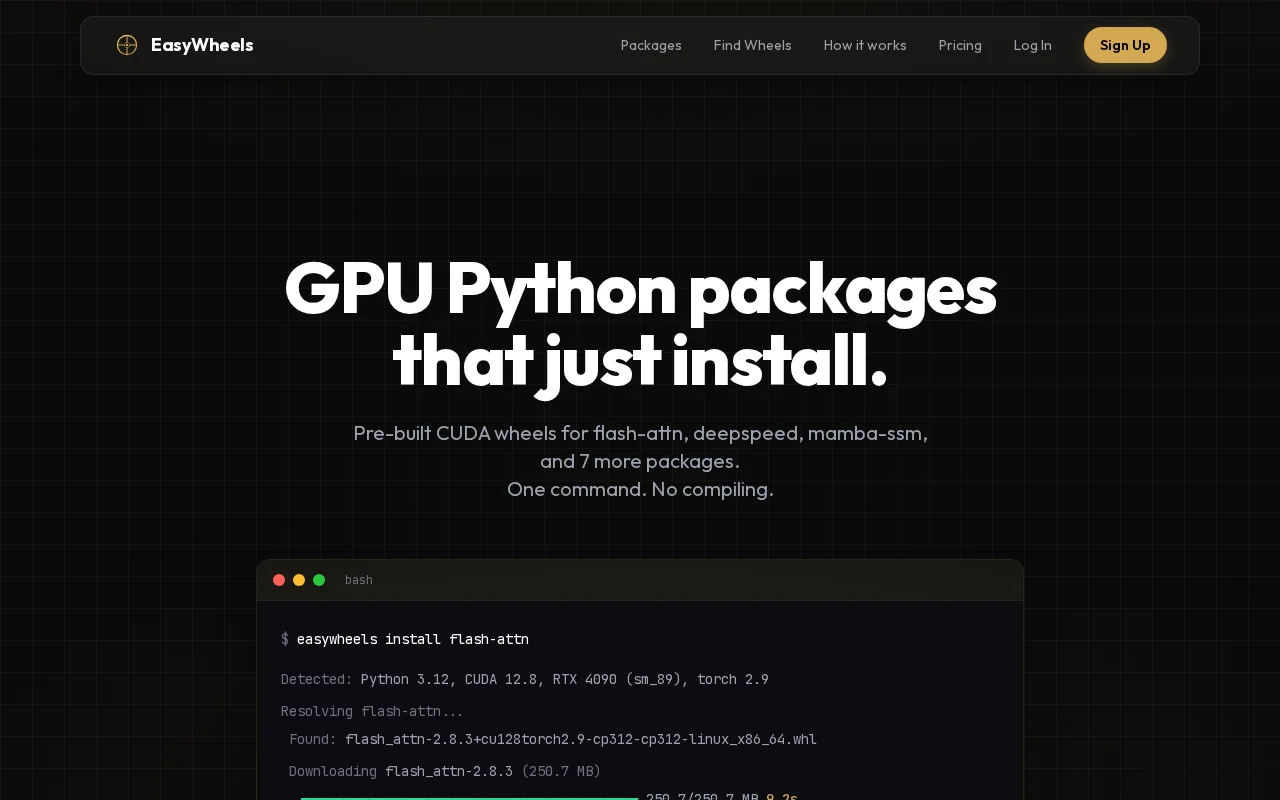Click the 'Downloading flash_attn-2.8.3' line
Screen dimensions: 1280x800
click(x=445, y=771)
